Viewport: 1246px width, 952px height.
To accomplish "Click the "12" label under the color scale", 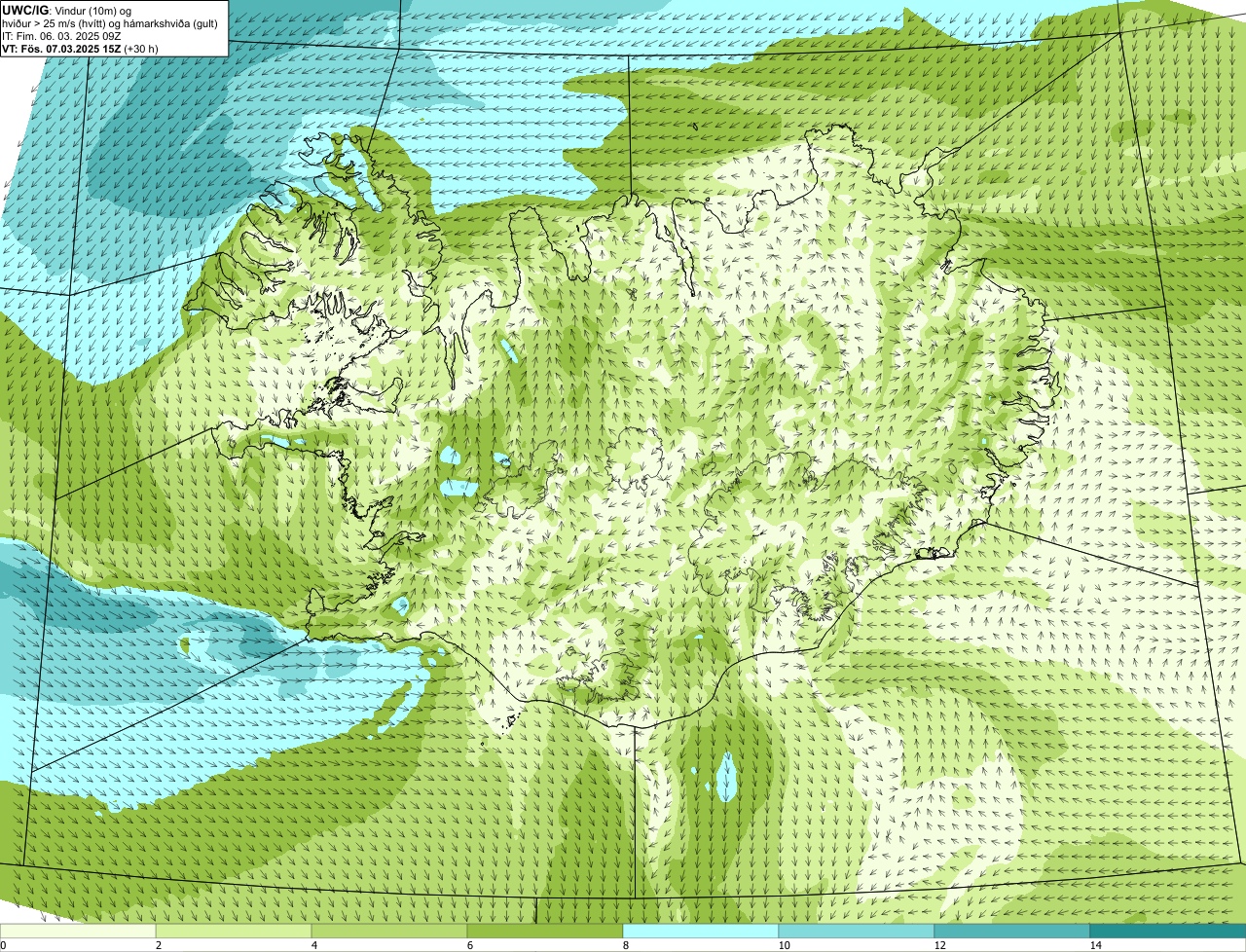I will (939, 945).
